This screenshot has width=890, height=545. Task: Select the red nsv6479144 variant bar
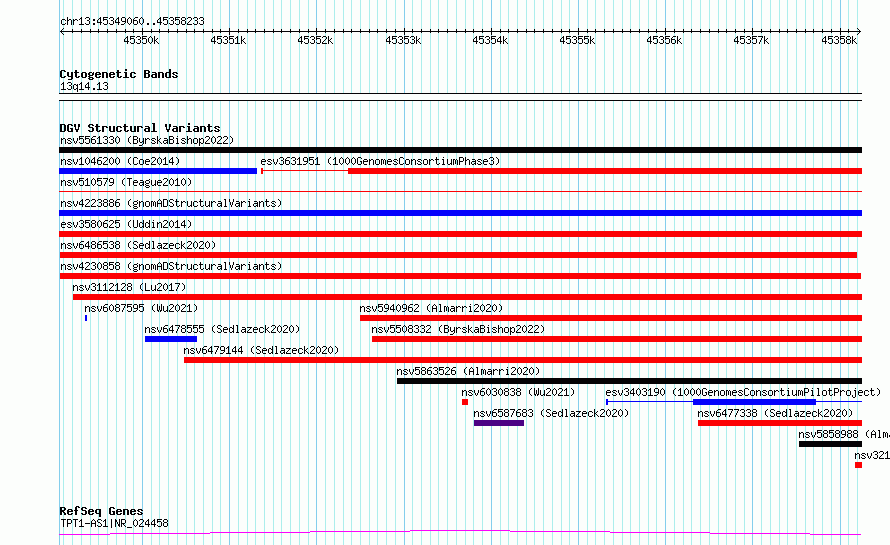click(523, 360)
